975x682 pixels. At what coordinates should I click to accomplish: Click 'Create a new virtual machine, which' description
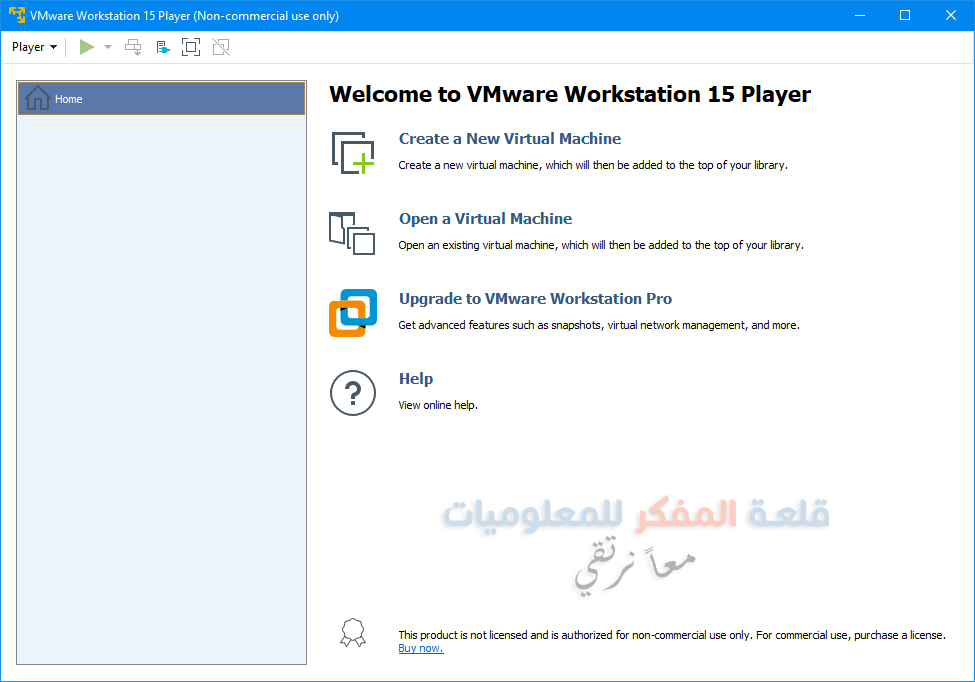[x=593, y=165]
